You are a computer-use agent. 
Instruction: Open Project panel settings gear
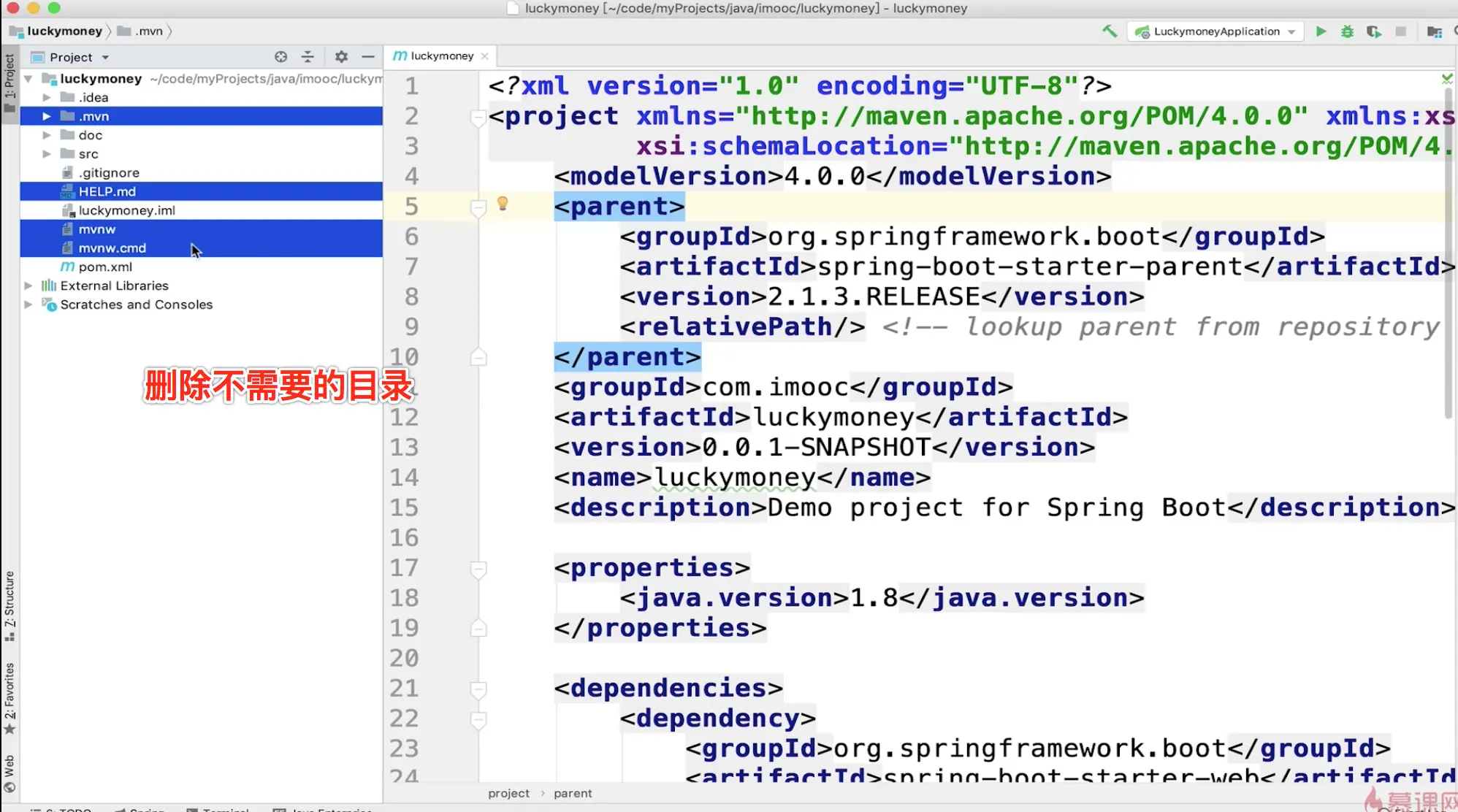pos(341,57)
